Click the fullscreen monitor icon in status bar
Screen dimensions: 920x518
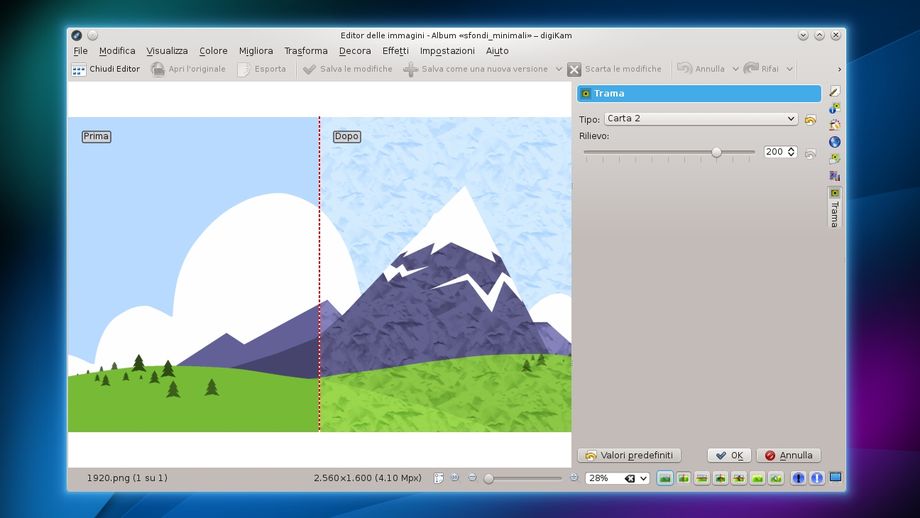835,478
